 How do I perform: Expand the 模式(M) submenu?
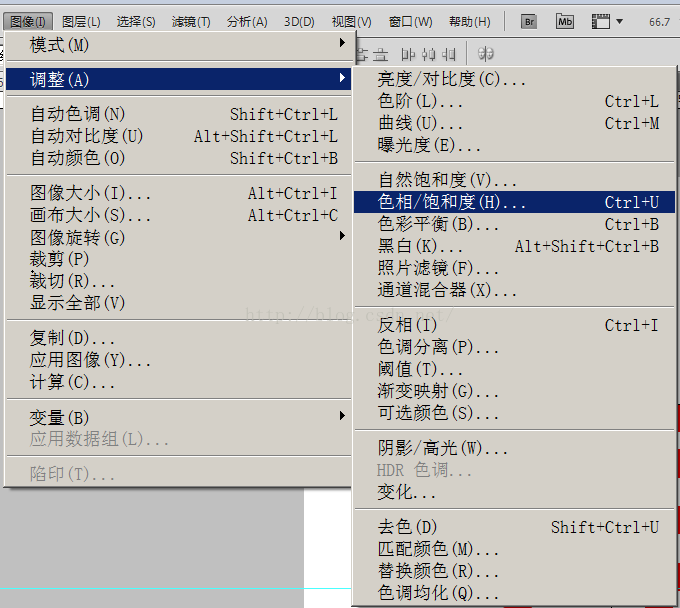(x=179, y=45)
